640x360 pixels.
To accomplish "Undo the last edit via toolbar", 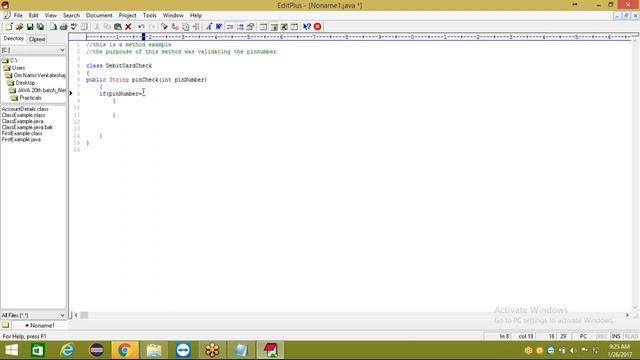I will pos(141,27).
